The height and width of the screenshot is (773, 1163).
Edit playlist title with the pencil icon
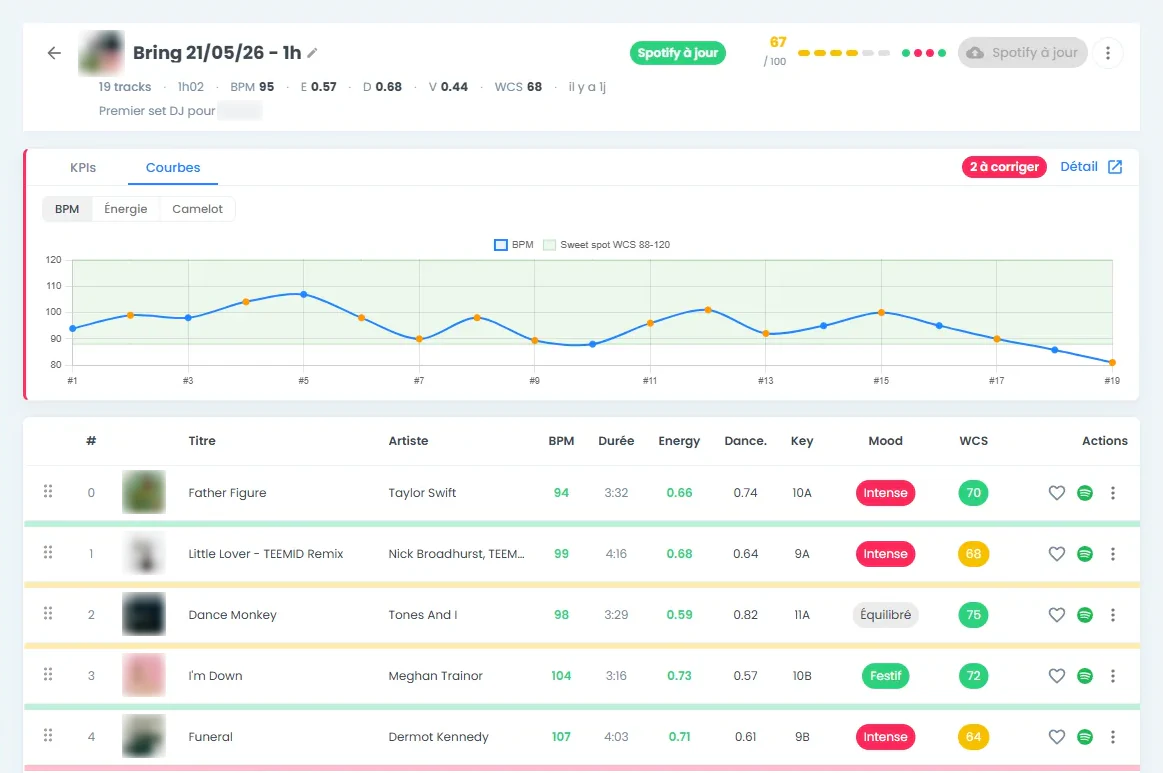[x=312, y=53]
